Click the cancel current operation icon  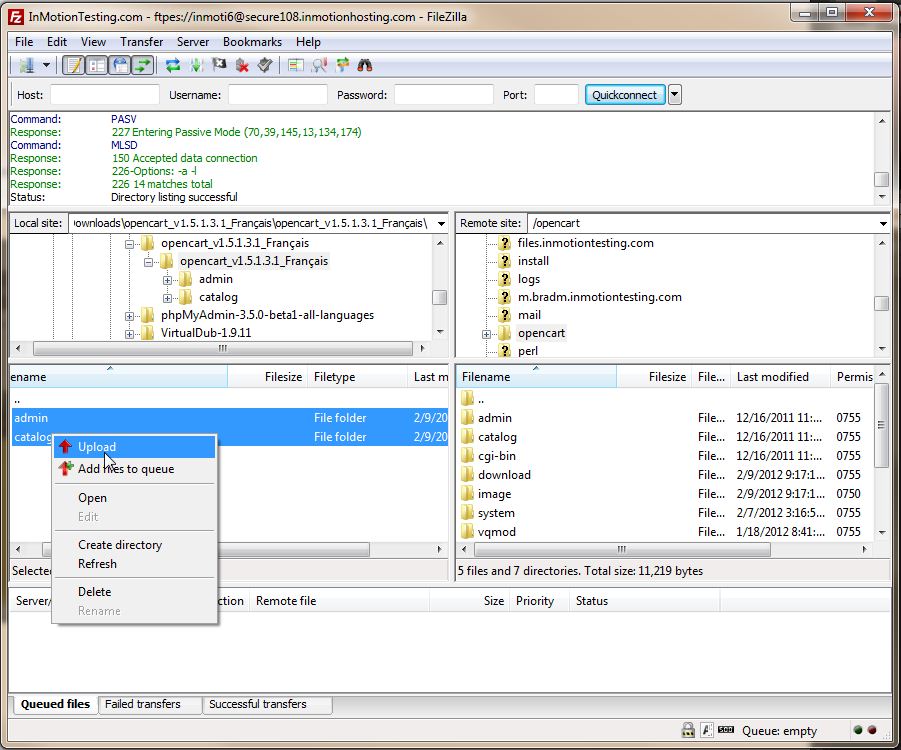(219, 66)
